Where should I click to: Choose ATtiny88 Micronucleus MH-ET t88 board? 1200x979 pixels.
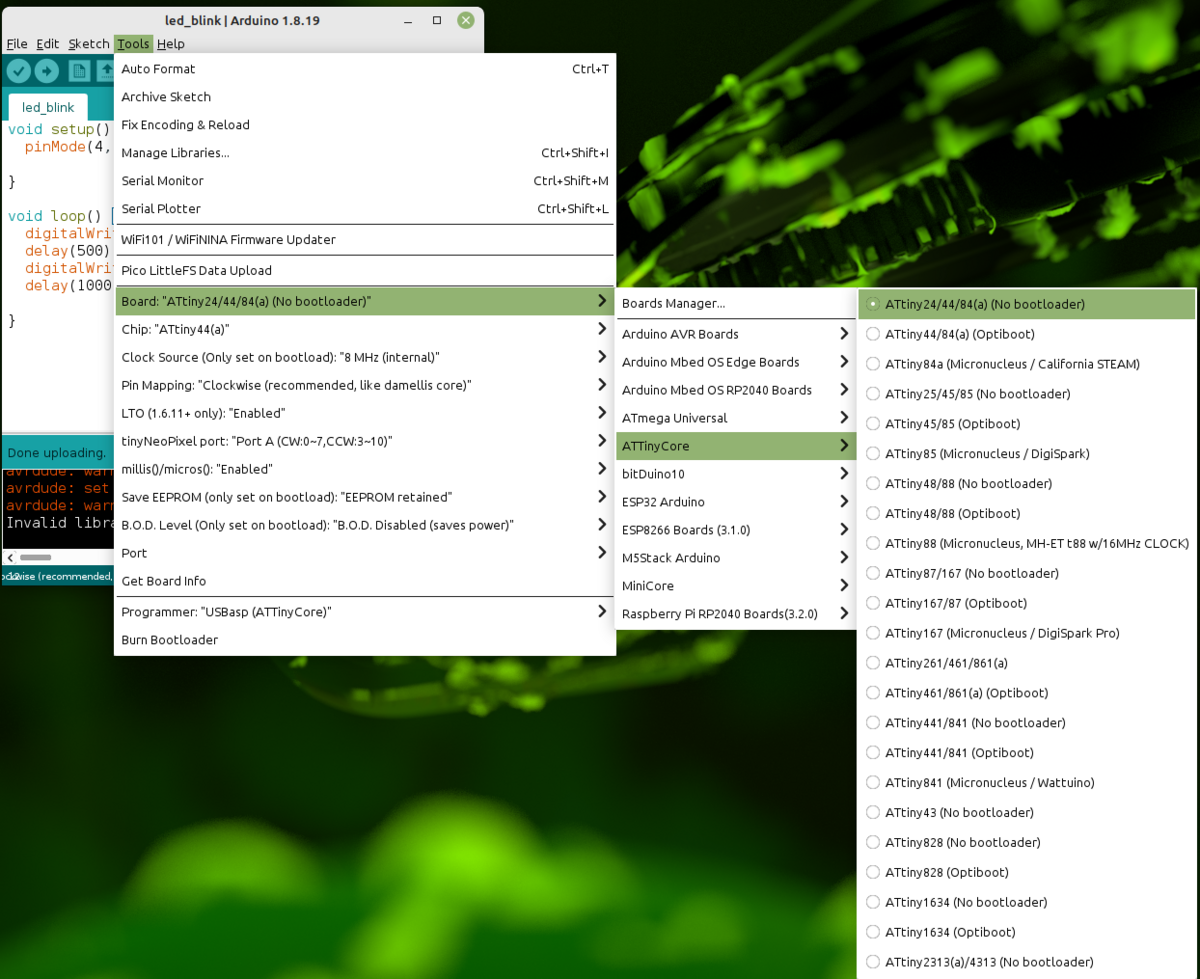pos(1027,543)
